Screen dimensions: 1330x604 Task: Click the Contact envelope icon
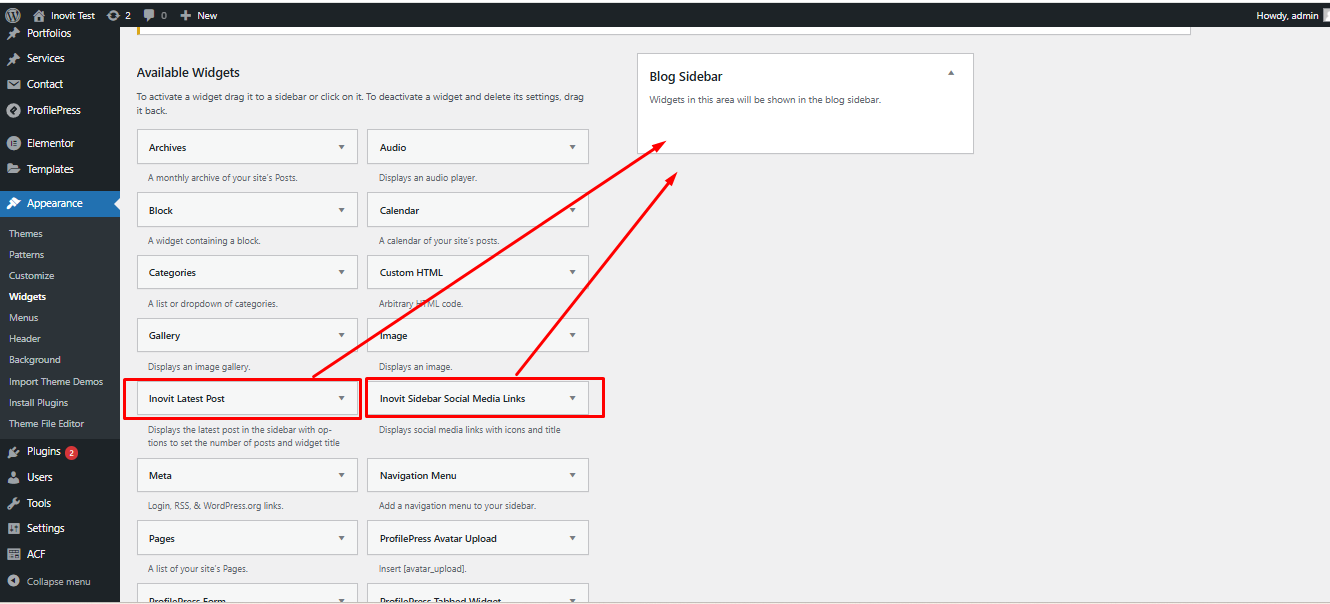pos(14,85)
